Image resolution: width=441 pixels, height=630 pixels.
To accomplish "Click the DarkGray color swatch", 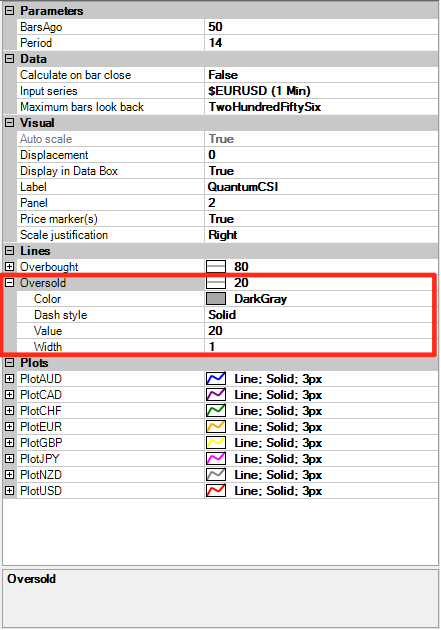I will tap(216, 299).
